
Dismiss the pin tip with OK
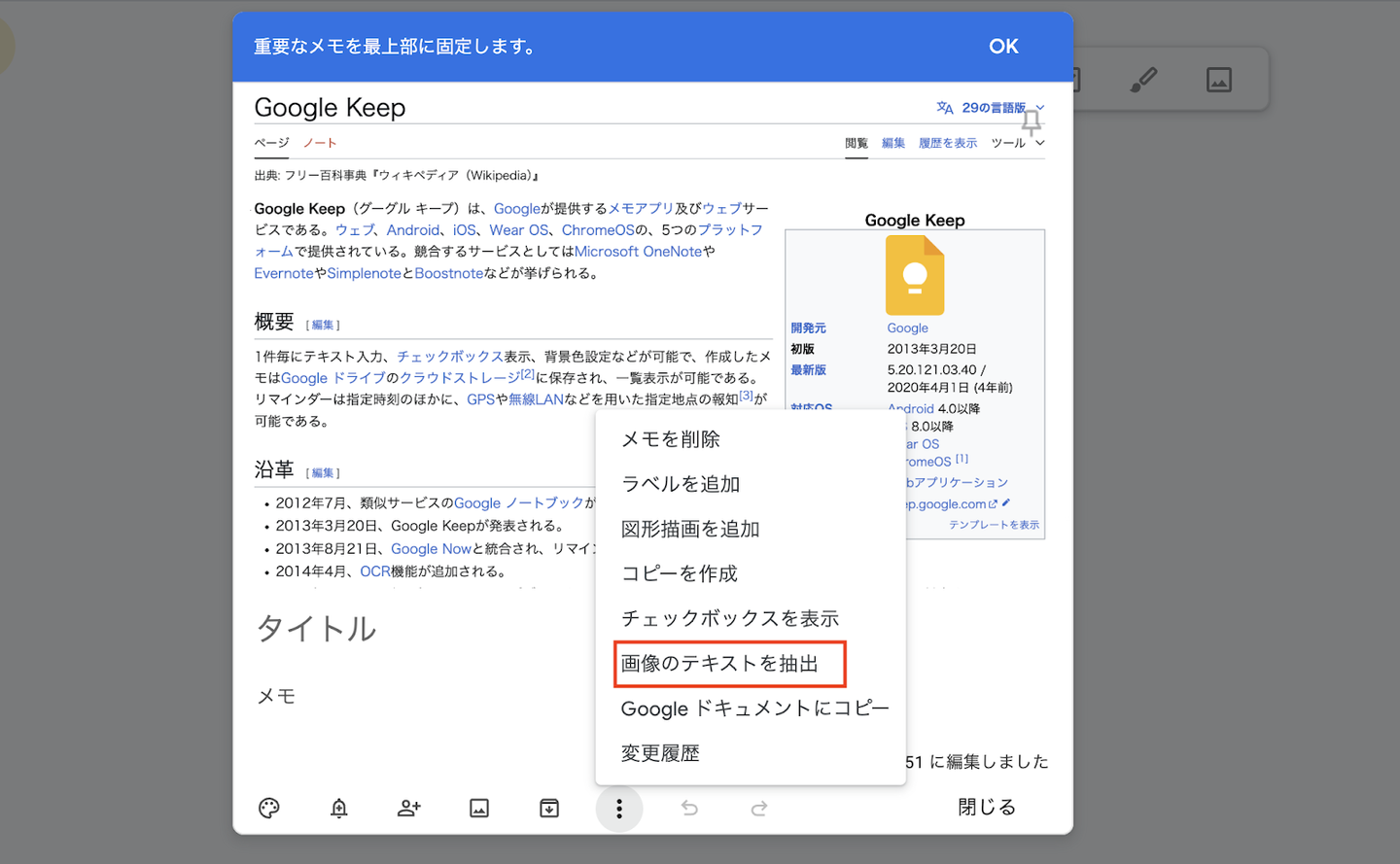pos(1003,46)
